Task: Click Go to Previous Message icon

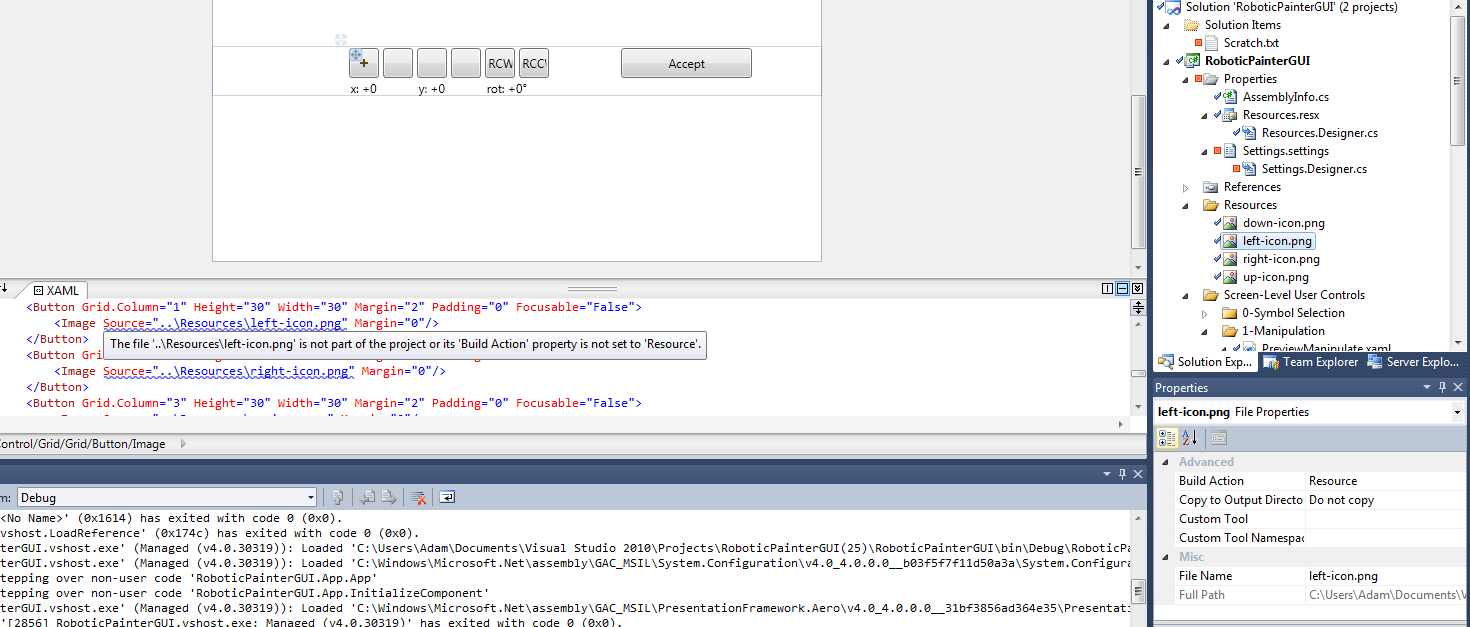Action: coord(367,497)
